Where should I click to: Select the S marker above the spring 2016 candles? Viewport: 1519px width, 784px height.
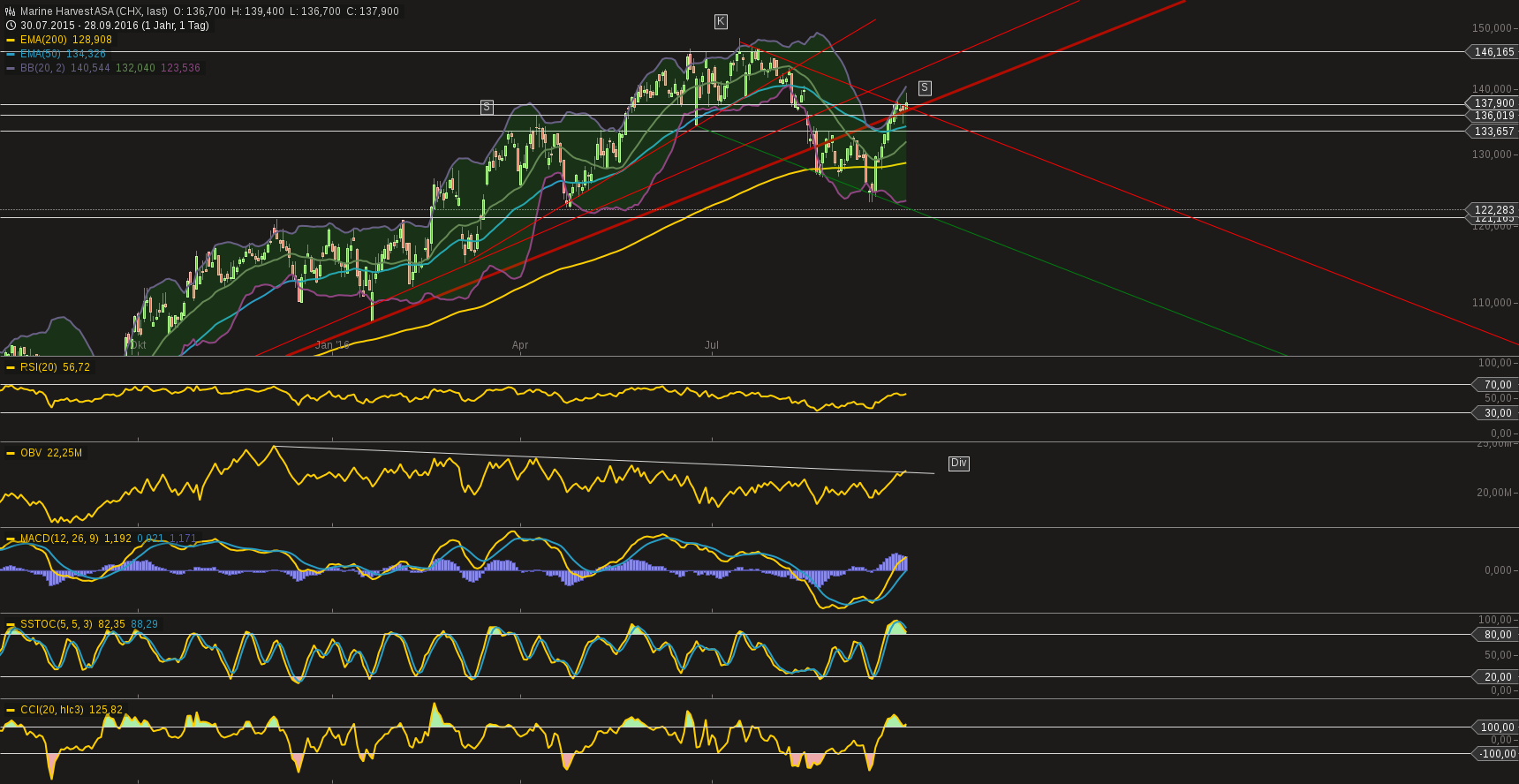click(x=487, y=107)
